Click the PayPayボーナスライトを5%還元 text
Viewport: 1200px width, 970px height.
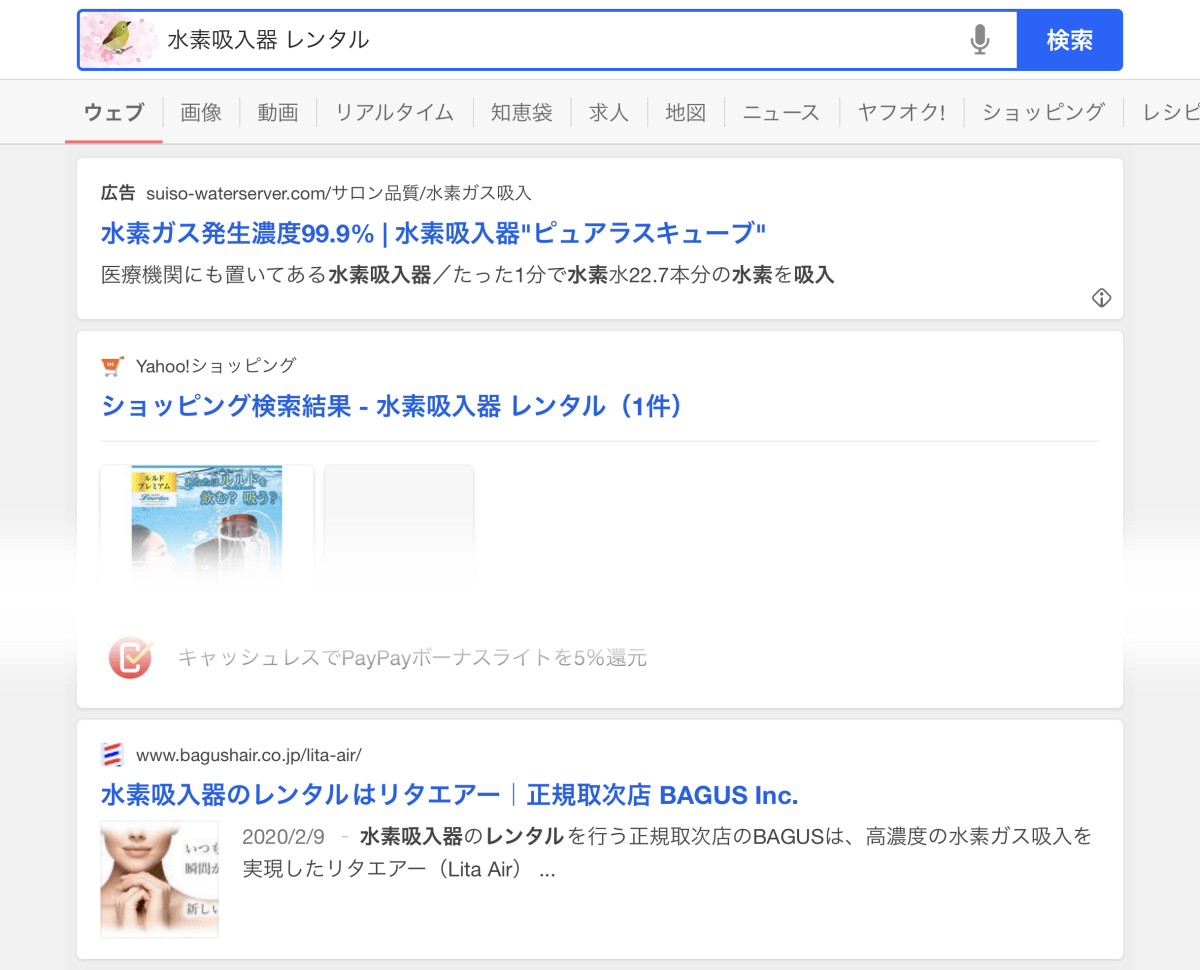click(412, 658)
